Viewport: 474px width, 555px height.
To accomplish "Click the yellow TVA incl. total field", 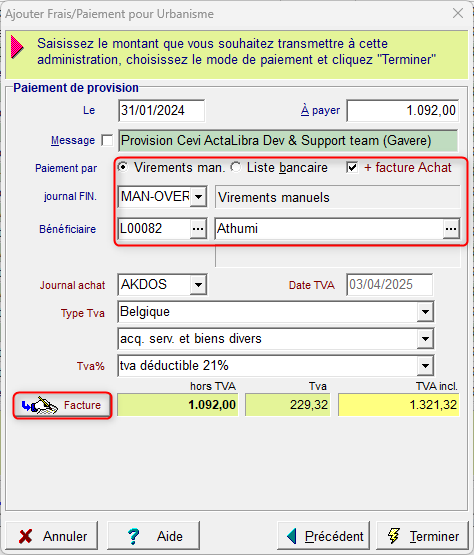I will click(x=399, y=405).
